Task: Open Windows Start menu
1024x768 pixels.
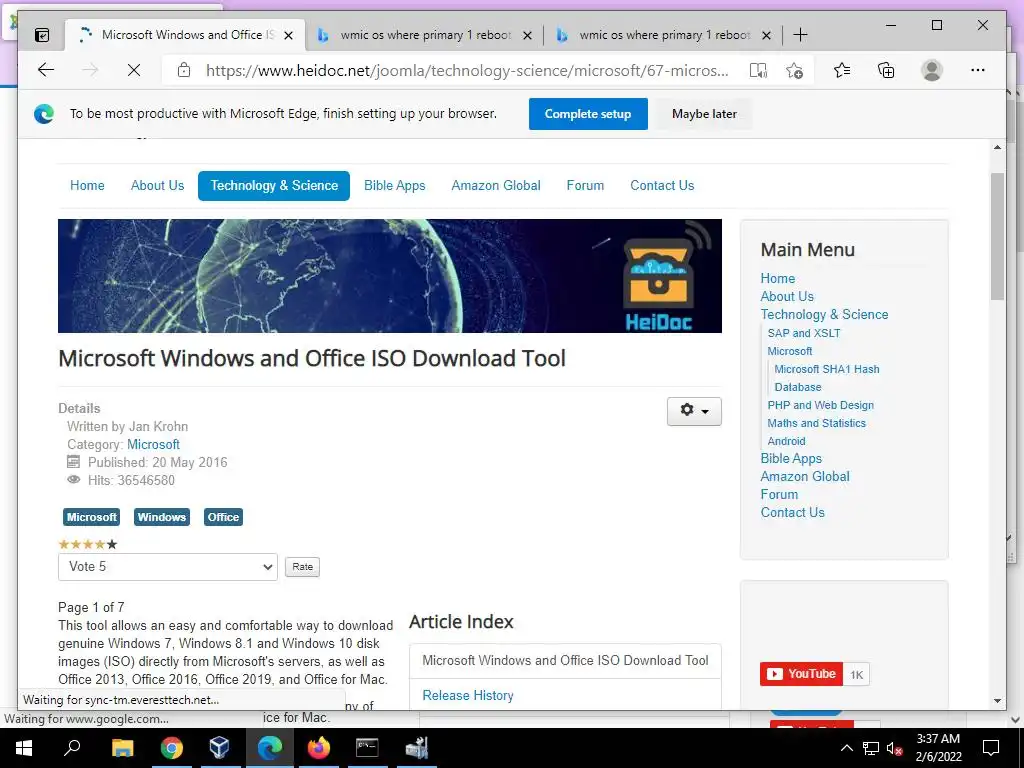Action: (24, 748)
